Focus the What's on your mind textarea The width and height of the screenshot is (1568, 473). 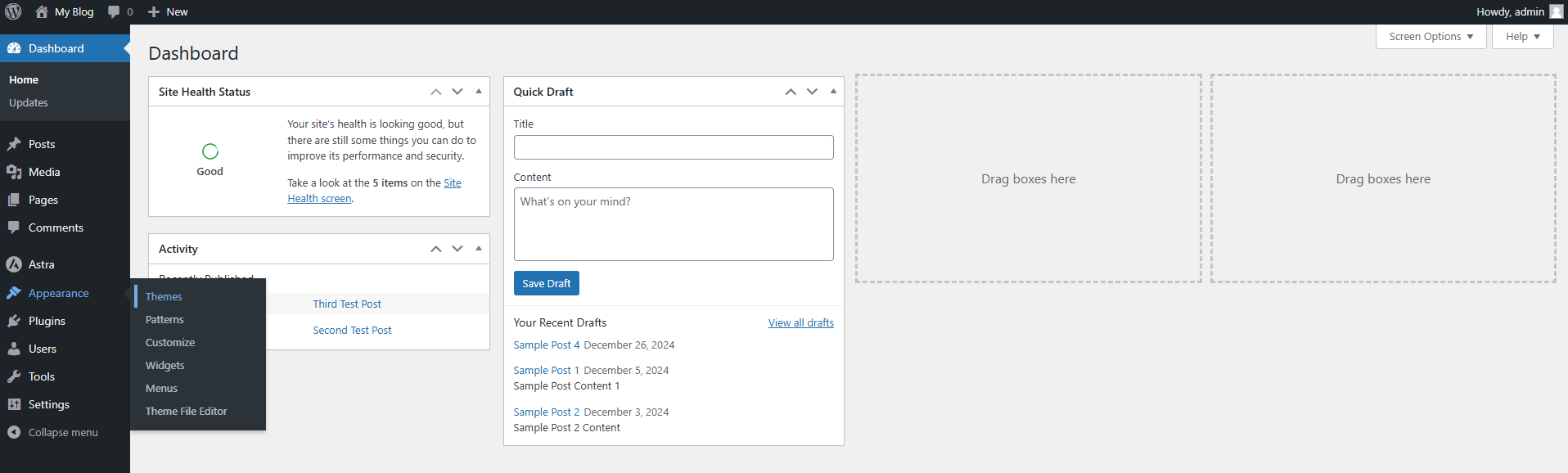pos(674,224)
